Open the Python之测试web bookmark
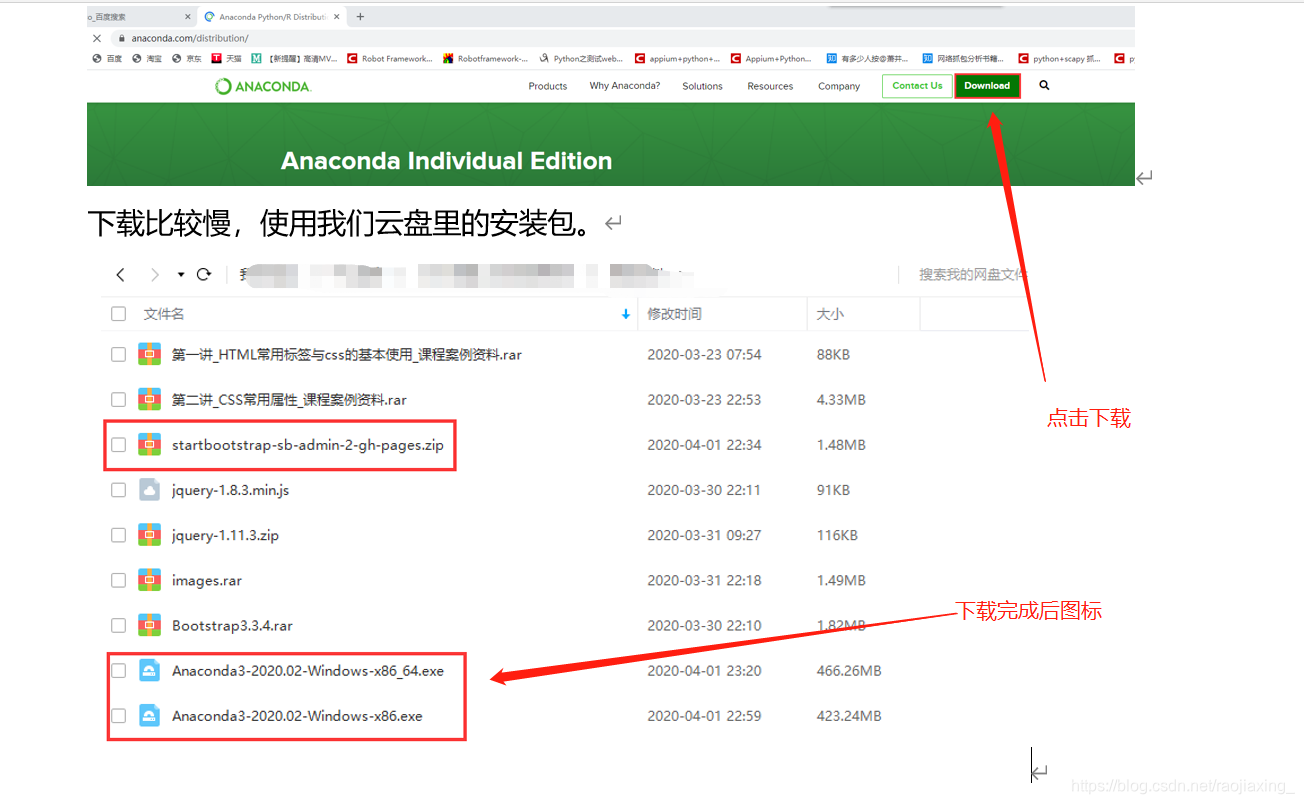The image size is (1304, 804). (581, 59)
